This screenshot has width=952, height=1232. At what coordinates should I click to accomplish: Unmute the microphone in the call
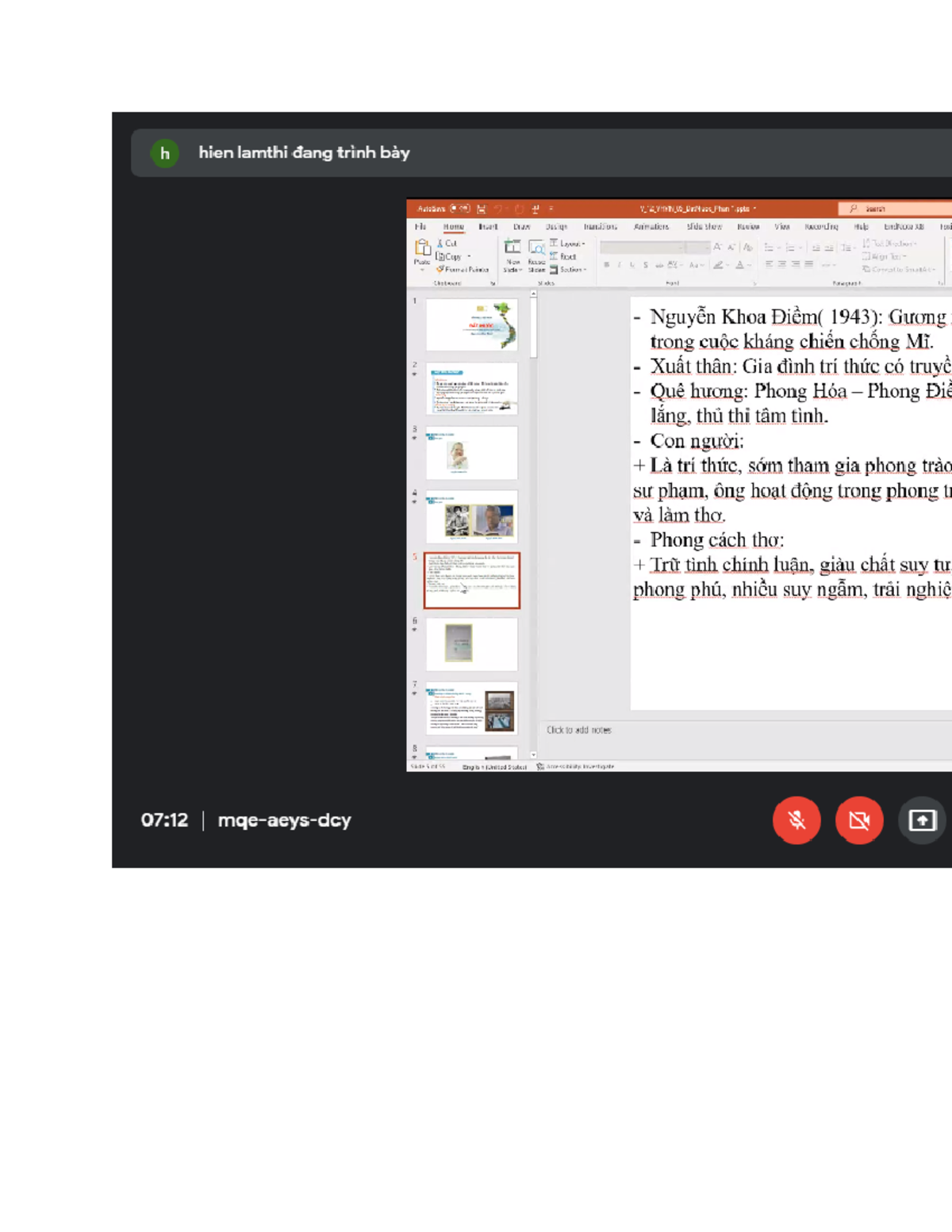[x=796, y=820]
